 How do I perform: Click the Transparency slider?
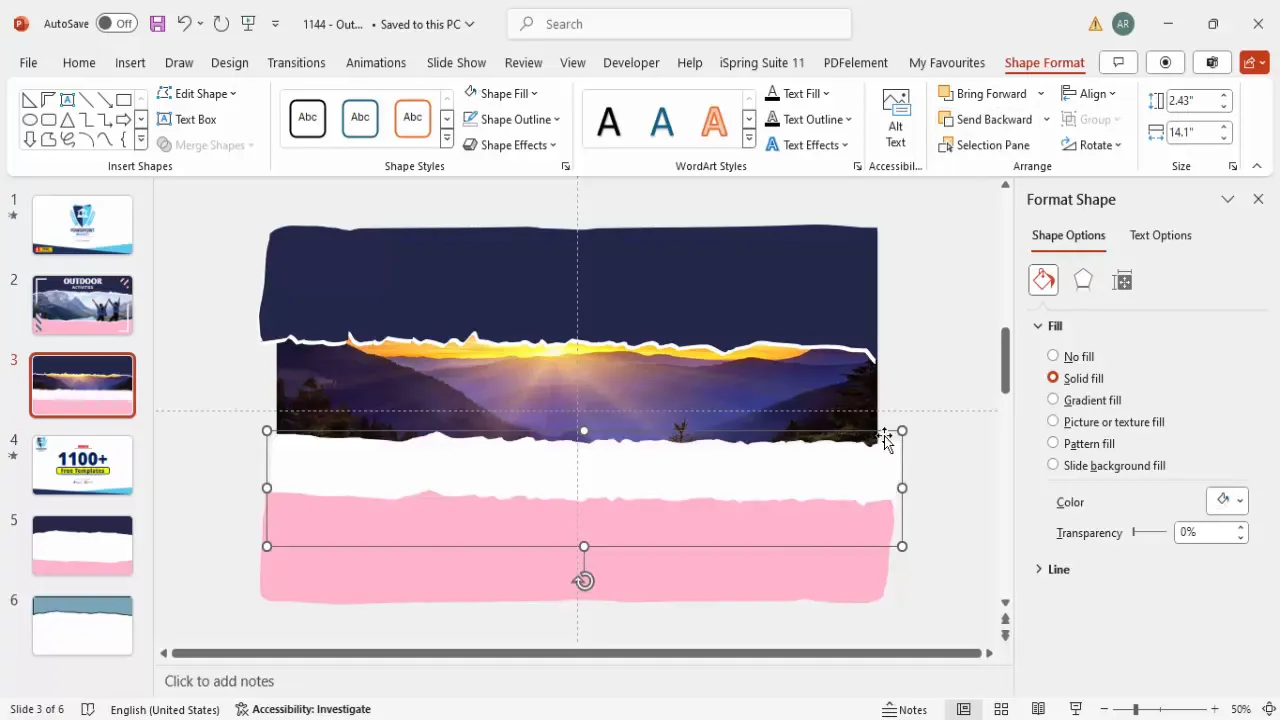(x=1150, y=532)
